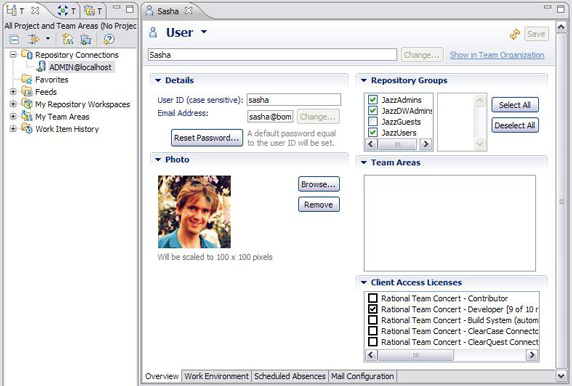Open the Mail Configuration tab
The width and height of the screenshot is (572, 386).
(x=362, y=376)
